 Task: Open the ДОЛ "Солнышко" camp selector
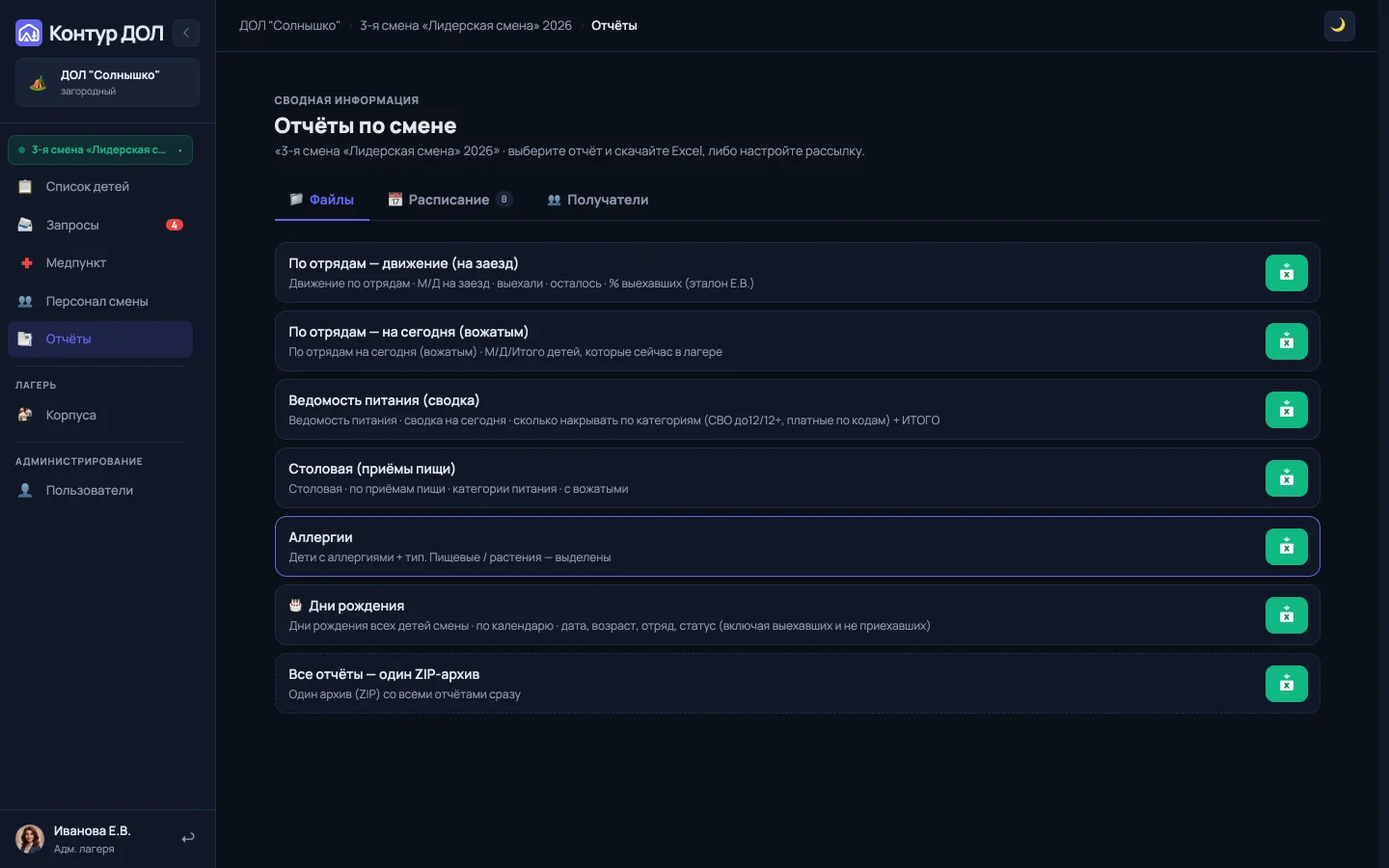point(107,82)
